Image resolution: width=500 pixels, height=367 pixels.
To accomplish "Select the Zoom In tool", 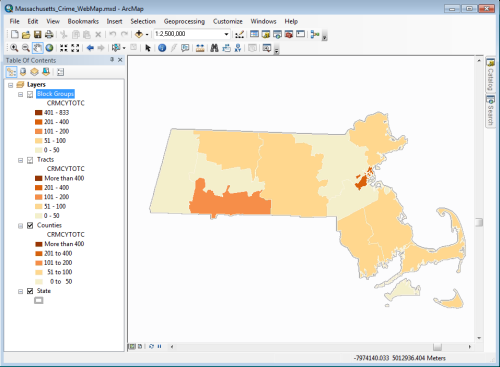I will coord(14,48).
